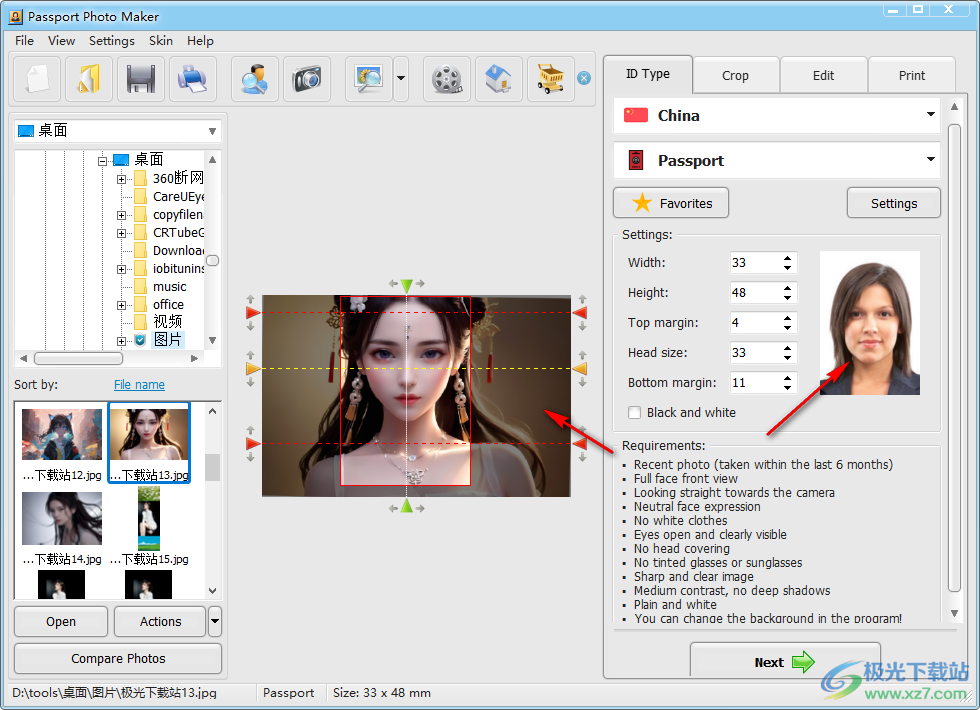Click the person with magnifier toolbar icon

[255, 79]
